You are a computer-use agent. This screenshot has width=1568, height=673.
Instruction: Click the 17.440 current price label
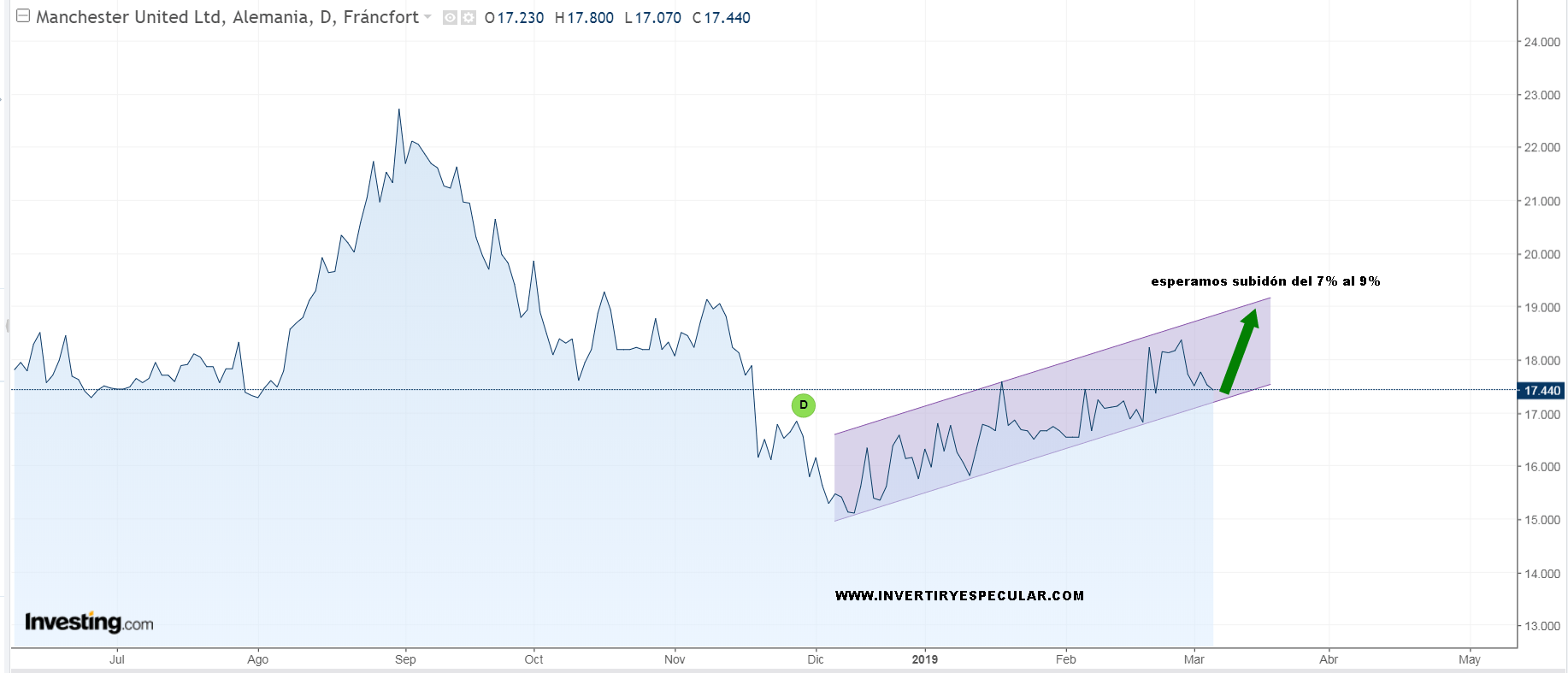(x=1541, y=391)
